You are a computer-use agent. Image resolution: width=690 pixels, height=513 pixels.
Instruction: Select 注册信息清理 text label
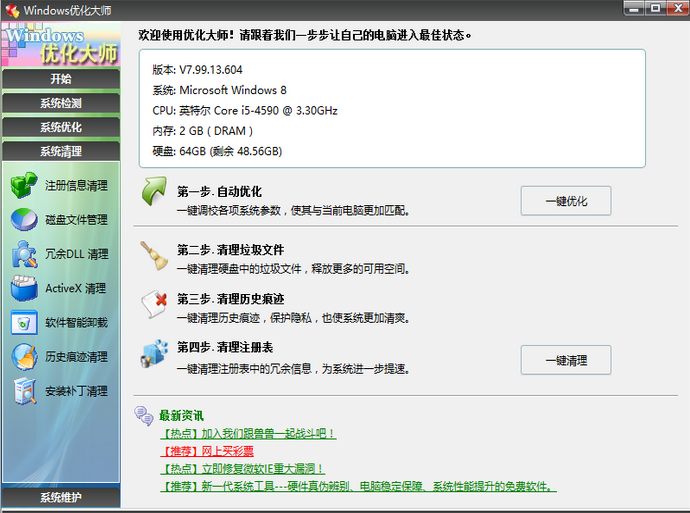pos(76,186)
